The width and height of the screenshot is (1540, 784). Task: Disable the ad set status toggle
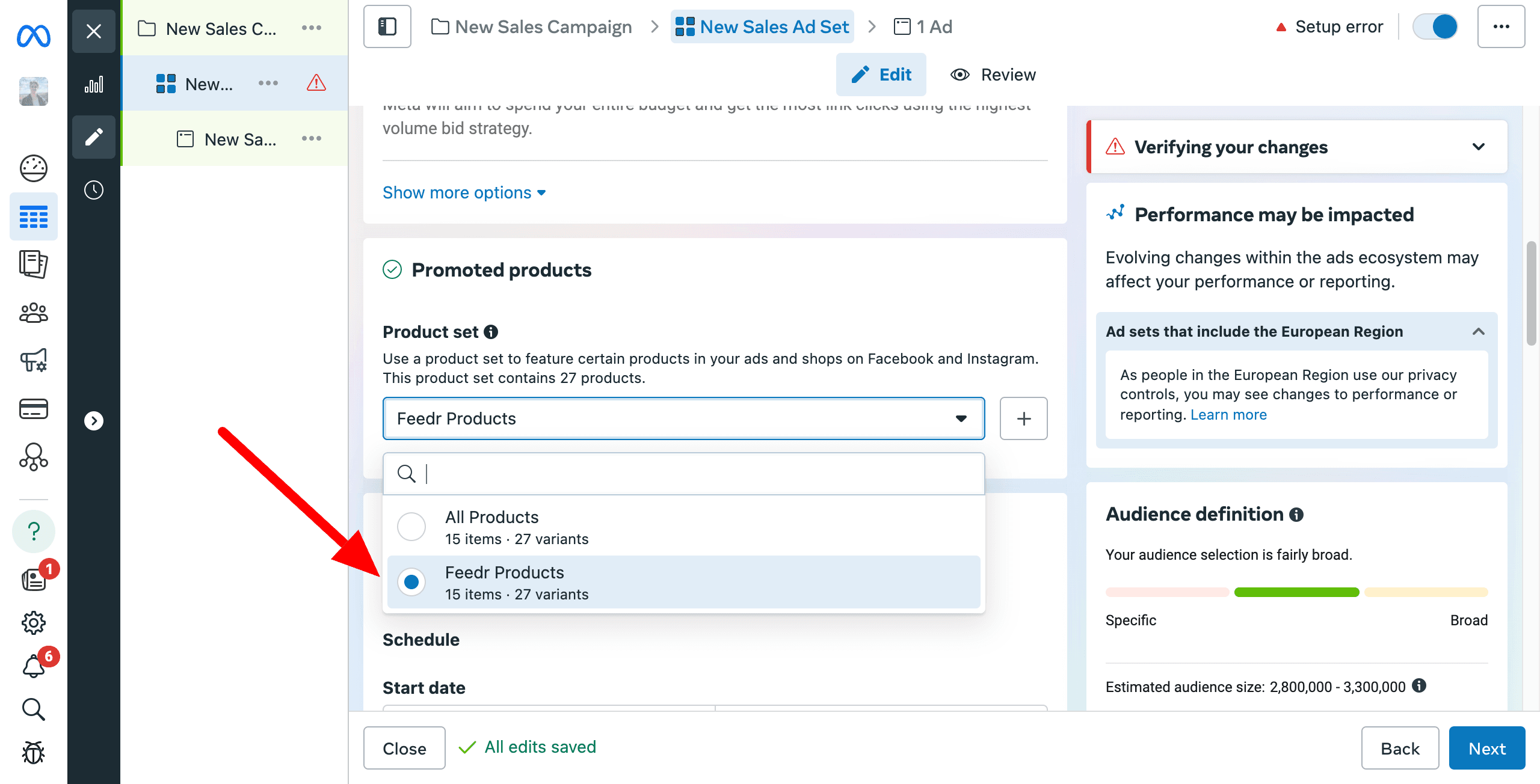coord(1436,26)
